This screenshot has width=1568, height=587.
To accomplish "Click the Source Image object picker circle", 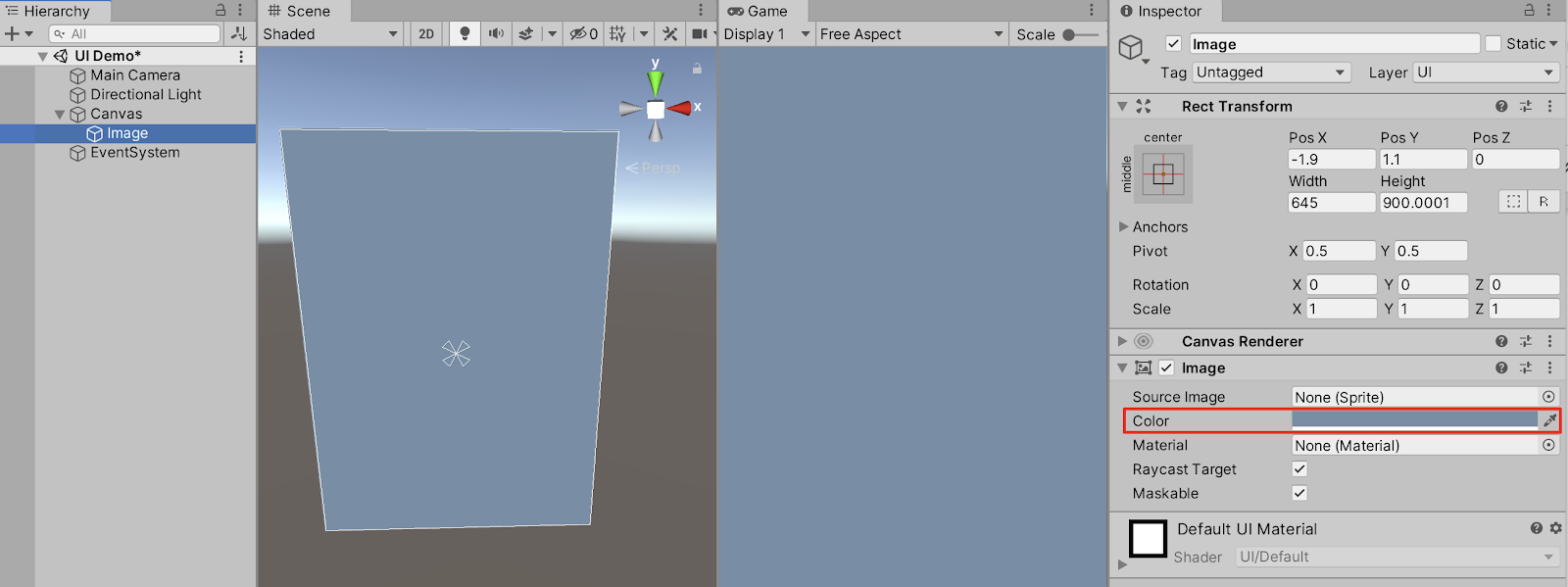I will pos(1548,397).
